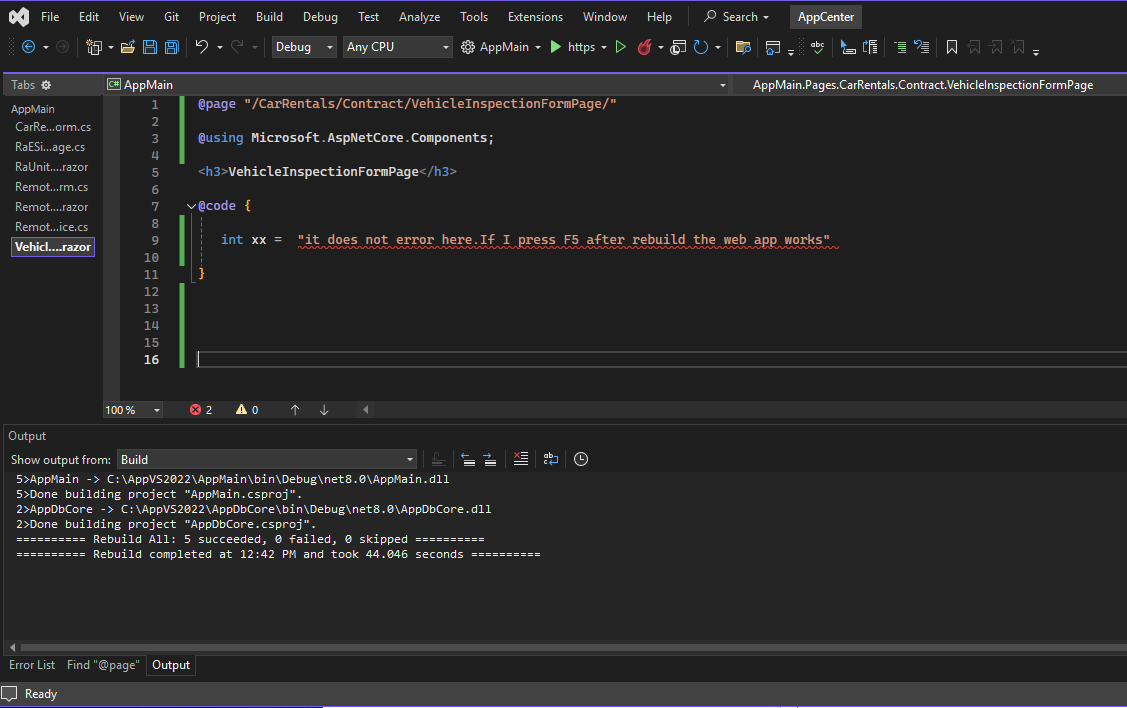This screenshot has height=708, width=1127.
Task: Open the Remot...ice.cs tab
Action: 52,226
